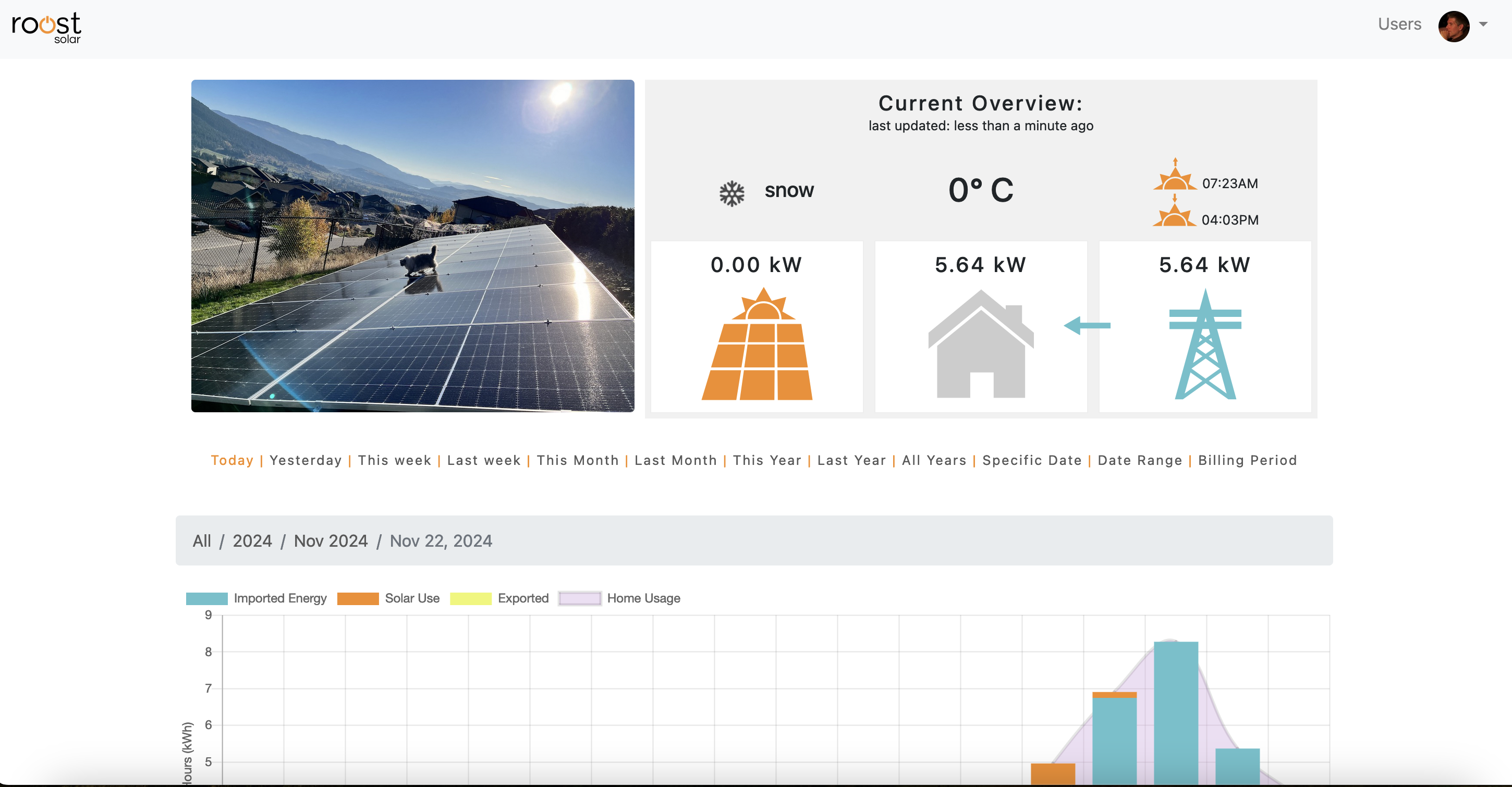Viewport: 1512px width, 787px height.
Task: Click the sunrise icon at 07:23AM
Action: [1175, 174]
